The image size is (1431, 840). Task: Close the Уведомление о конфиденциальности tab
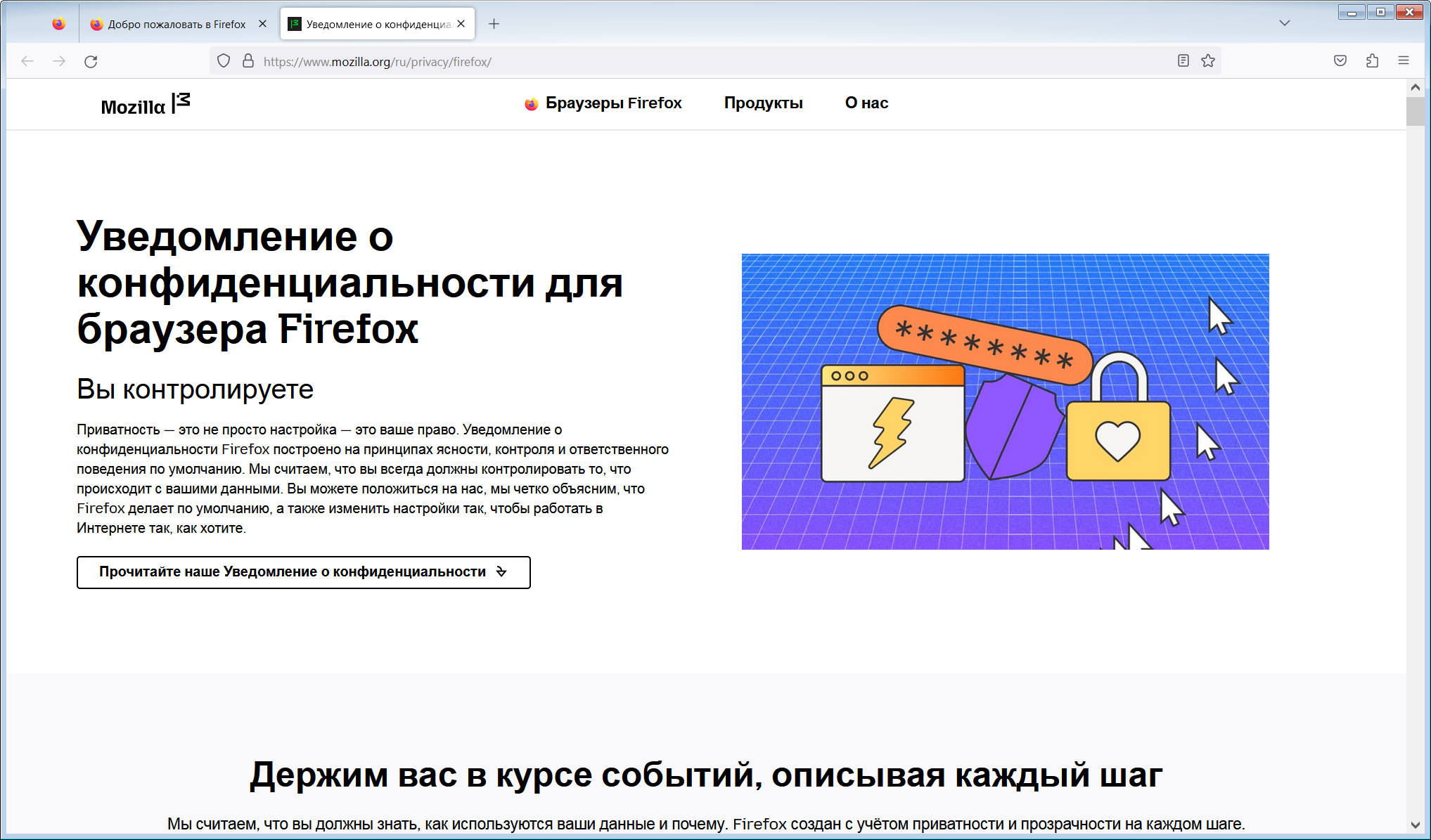tap(461, 24)
